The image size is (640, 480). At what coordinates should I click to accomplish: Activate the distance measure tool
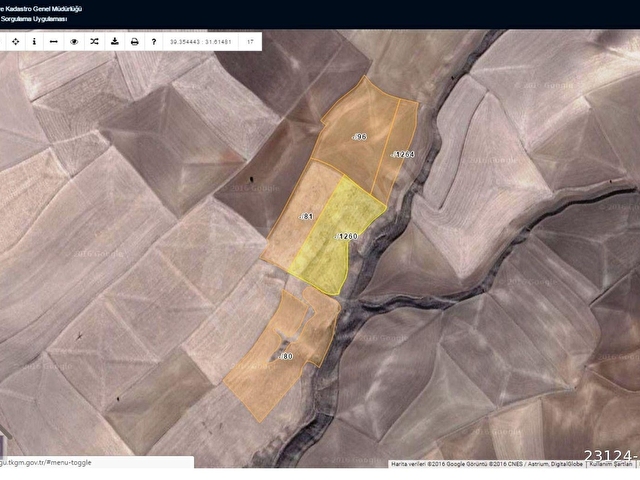[x=53, y=42]
